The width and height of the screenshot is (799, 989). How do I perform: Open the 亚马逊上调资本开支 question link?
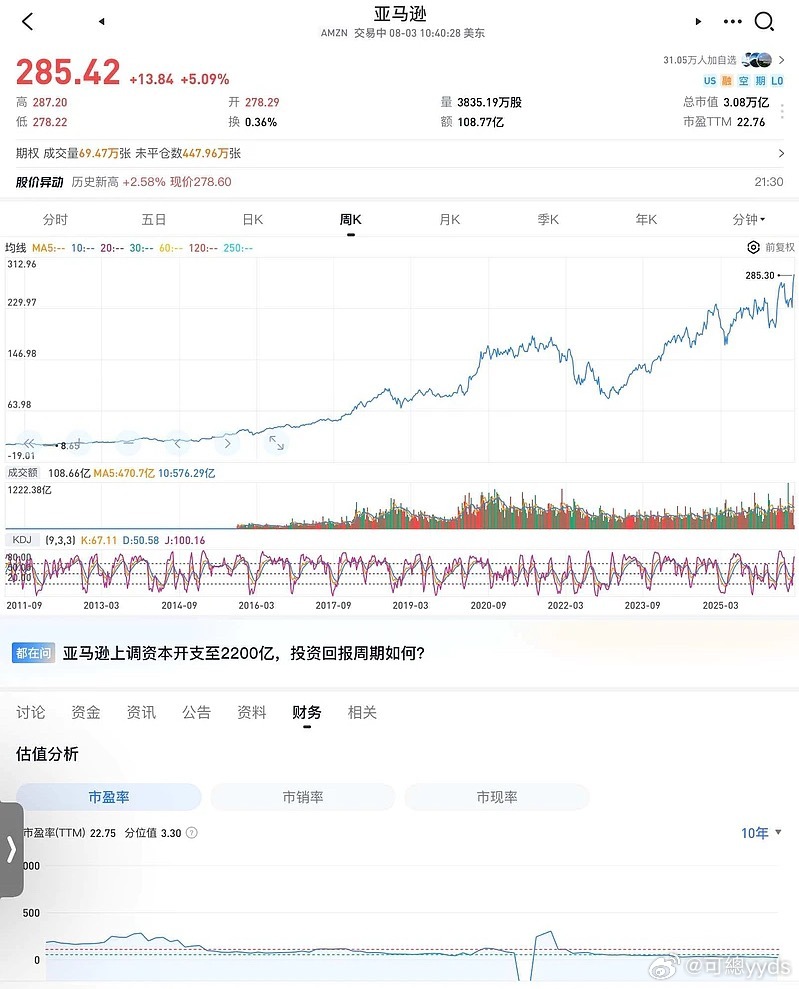pyautogui.click(x=243, y=653)
